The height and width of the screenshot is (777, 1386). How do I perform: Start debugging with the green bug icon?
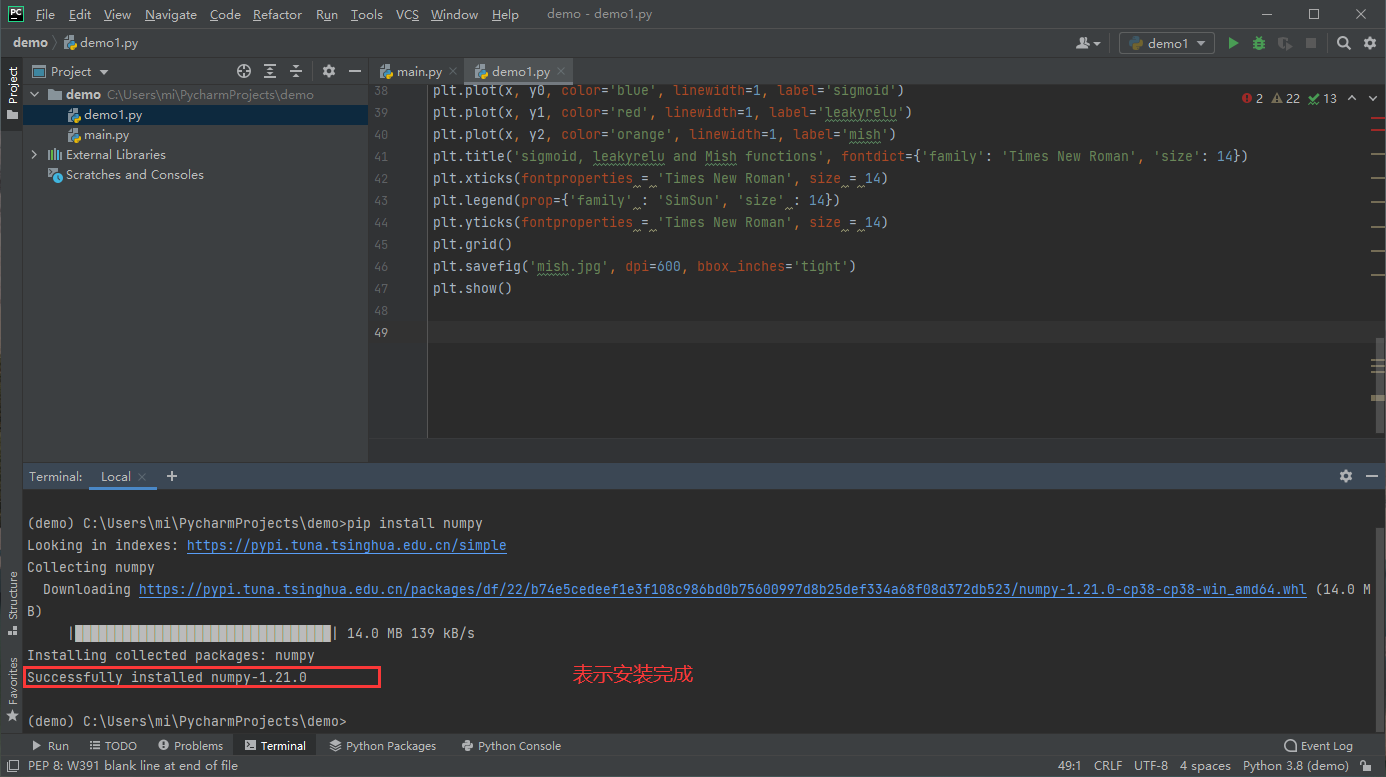[1259, 43]
